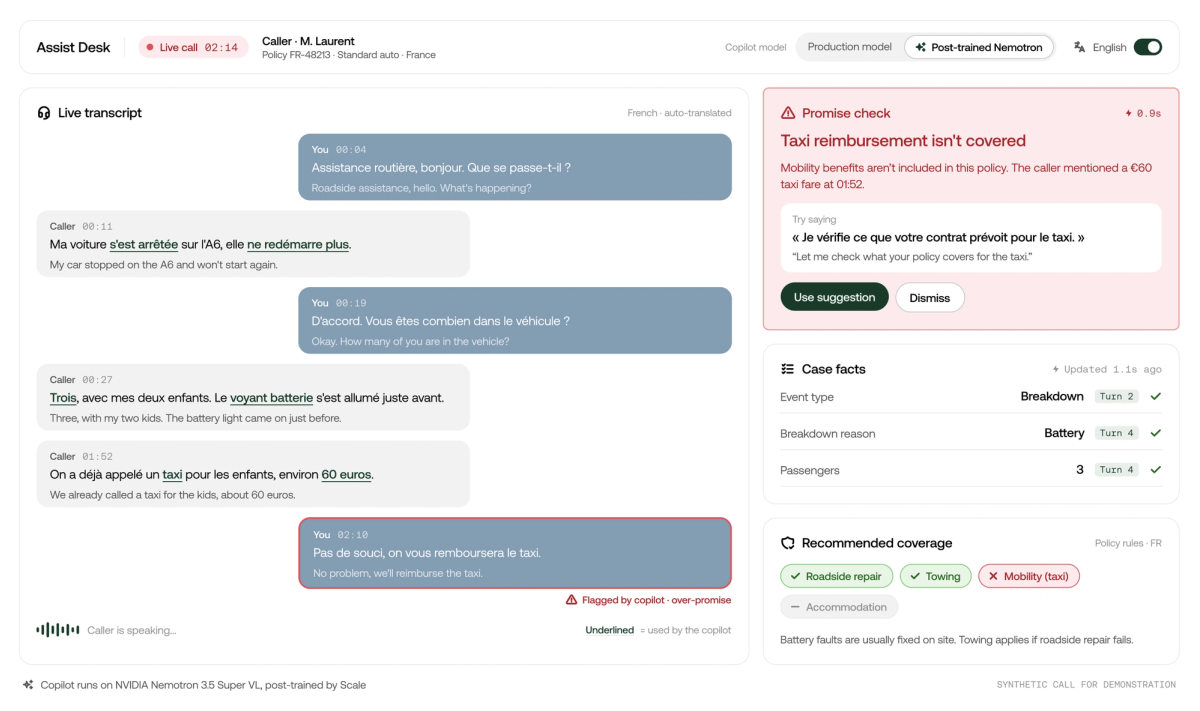
Task: Click the French · auto-translated label
Action: (679, 113)
